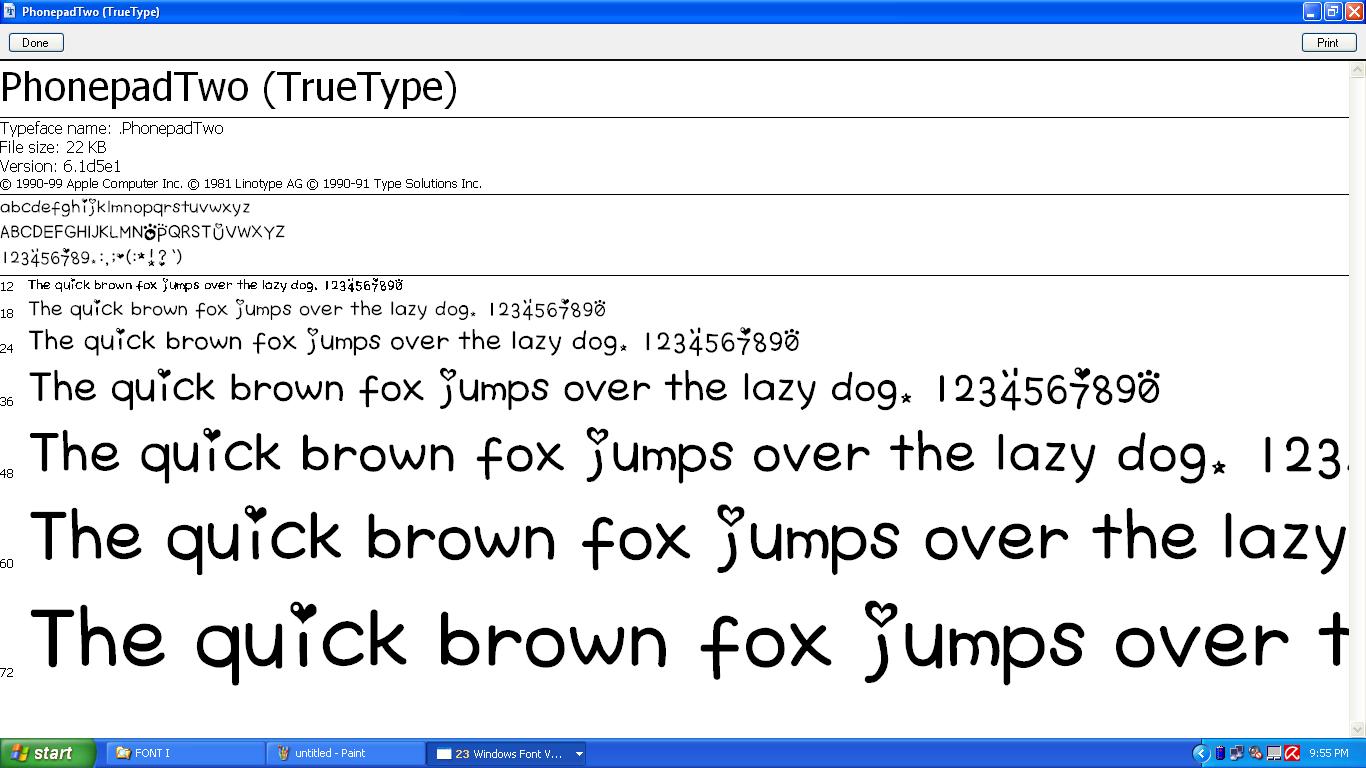The image size is (1366, 768).
Task: Close the PhonepadTwo font viewer window
Action: click(x=1354, y=11)
